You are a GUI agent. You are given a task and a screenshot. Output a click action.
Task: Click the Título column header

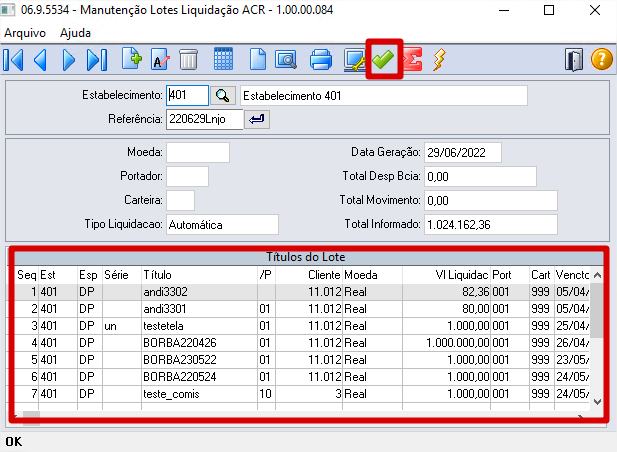pos(199,275)
